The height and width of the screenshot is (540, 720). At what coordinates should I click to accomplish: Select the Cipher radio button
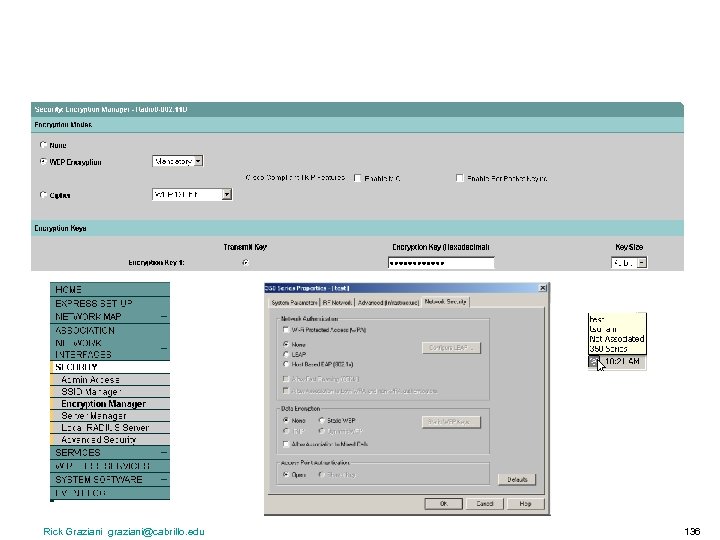43,195
